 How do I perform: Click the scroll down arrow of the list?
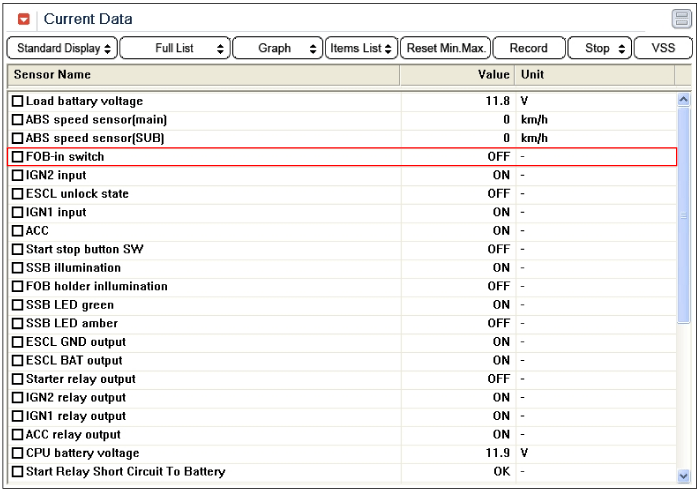pyautogui.click(x=683, y=476)
